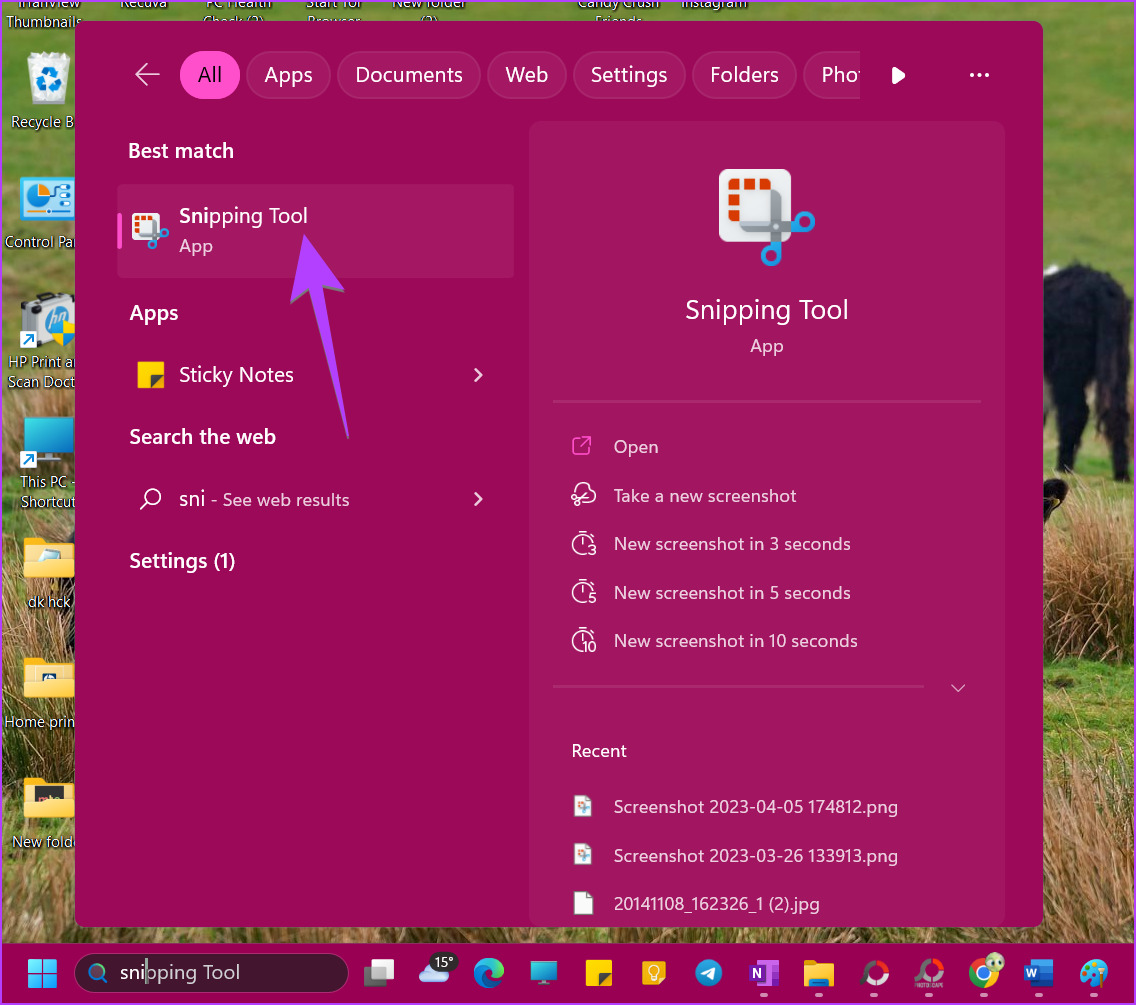Image resolution: width=1136 pixels, height=1005 pixels.
Task: Launch Telegram from the taskbar
Action: coord(708,972)
